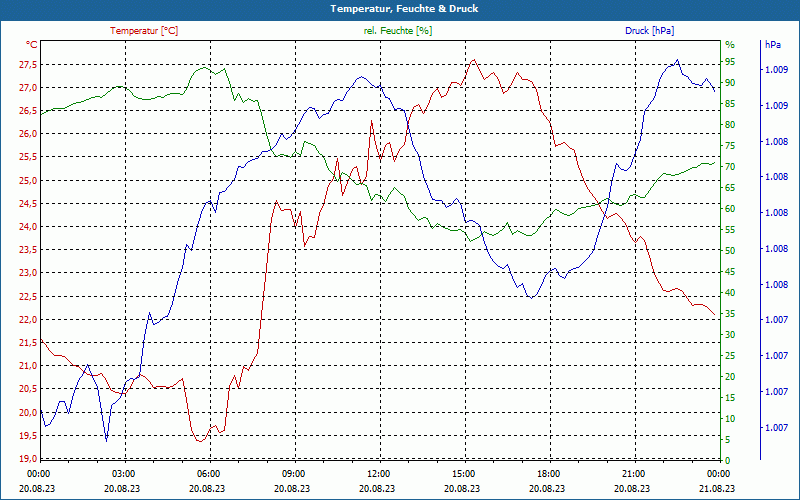This screenshot has width=800, height=500.
Task: Click the 75 humidity axis tick
Action: coord(730,146)
